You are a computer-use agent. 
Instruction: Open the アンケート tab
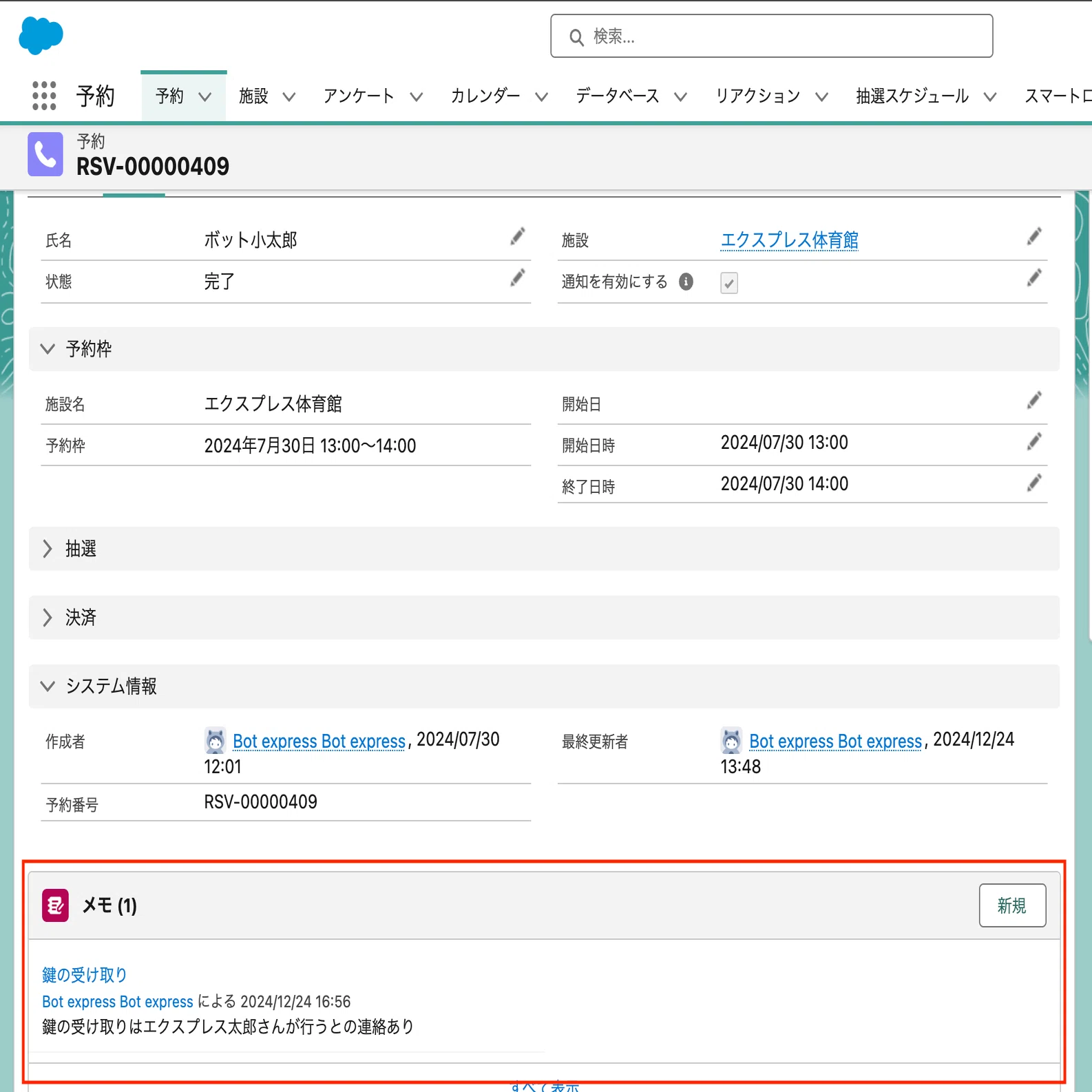pos(359,96)
